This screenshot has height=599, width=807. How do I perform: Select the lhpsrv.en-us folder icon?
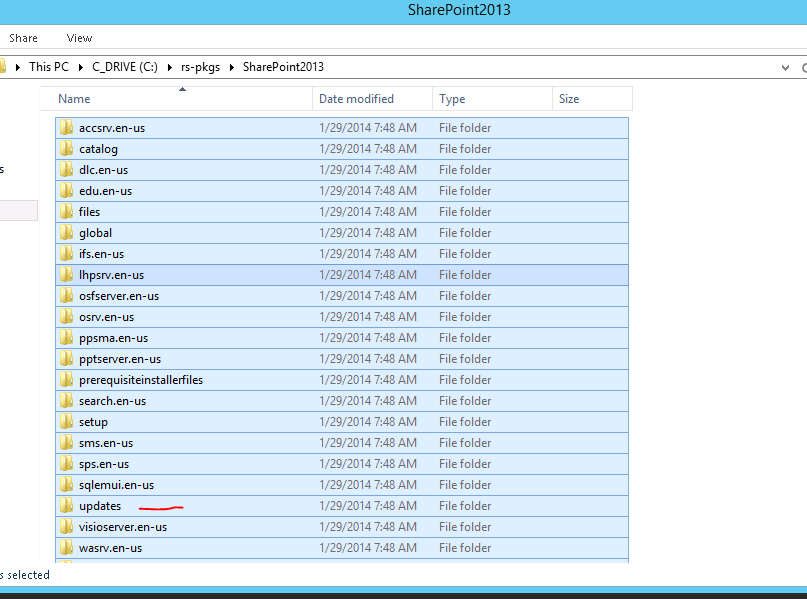click(66, 275)
